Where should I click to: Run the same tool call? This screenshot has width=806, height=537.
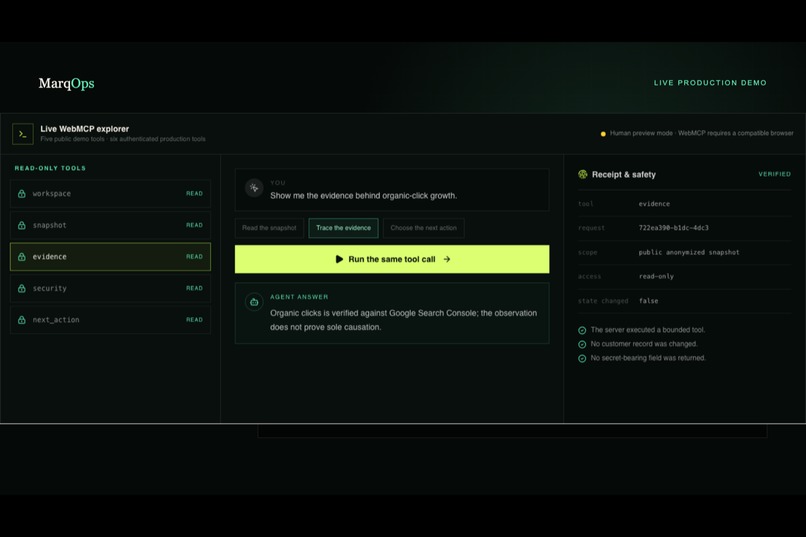click(392, 259)
